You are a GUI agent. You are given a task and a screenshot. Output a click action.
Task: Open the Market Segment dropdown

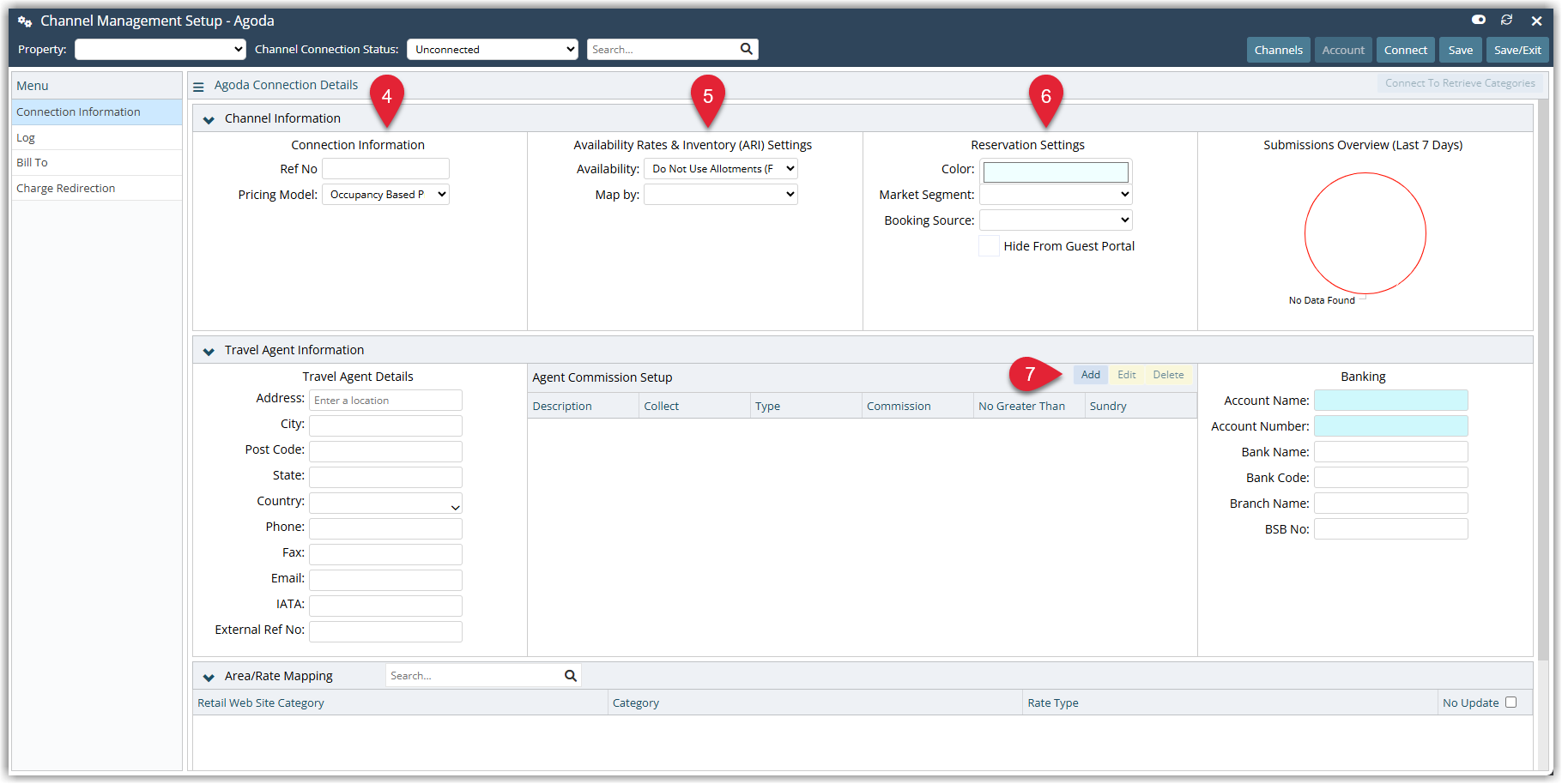click(1056, 195)
